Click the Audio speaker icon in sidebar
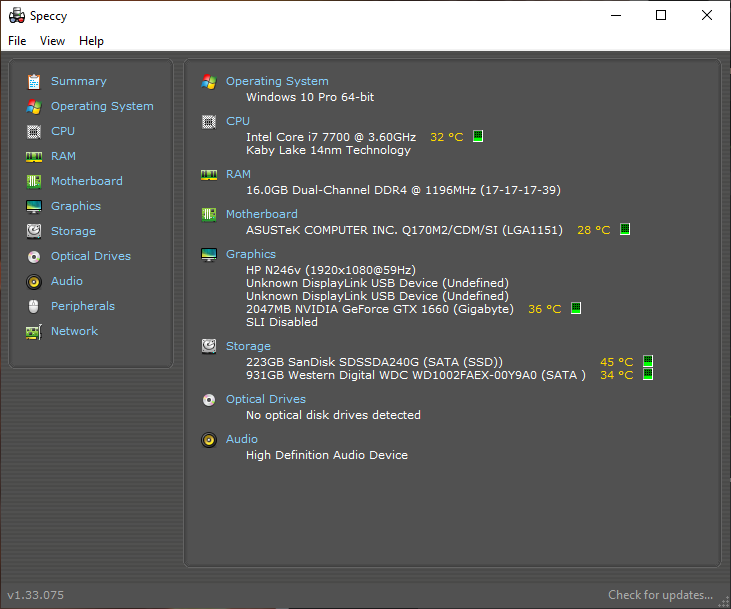This screenshot has width=731, height=609. [34, 282]
